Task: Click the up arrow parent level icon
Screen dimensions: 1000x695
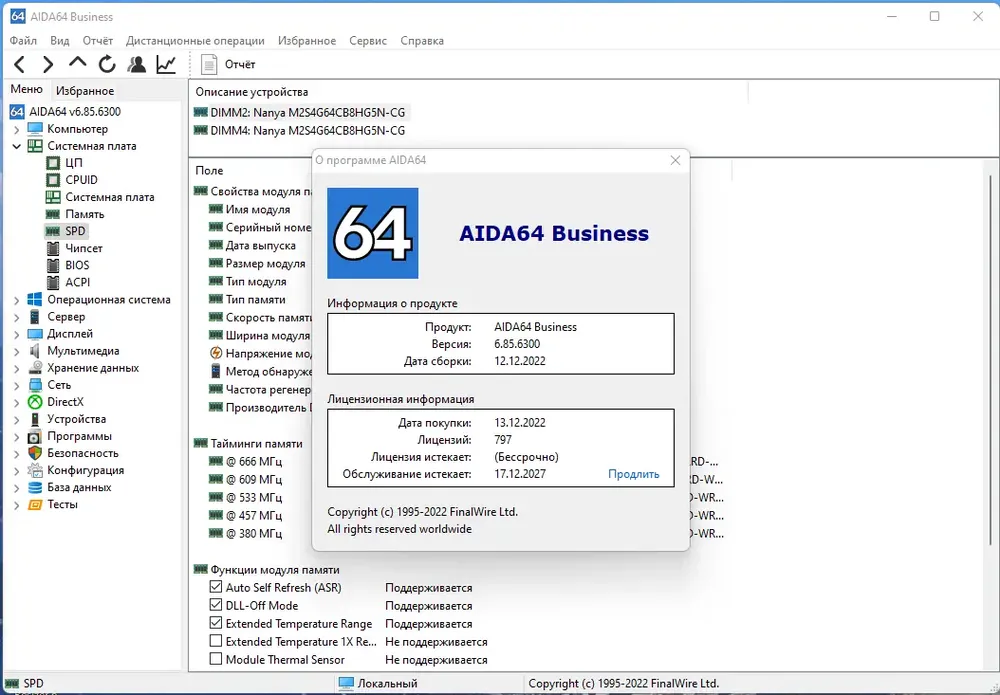Action: click(x=77, y=62)
